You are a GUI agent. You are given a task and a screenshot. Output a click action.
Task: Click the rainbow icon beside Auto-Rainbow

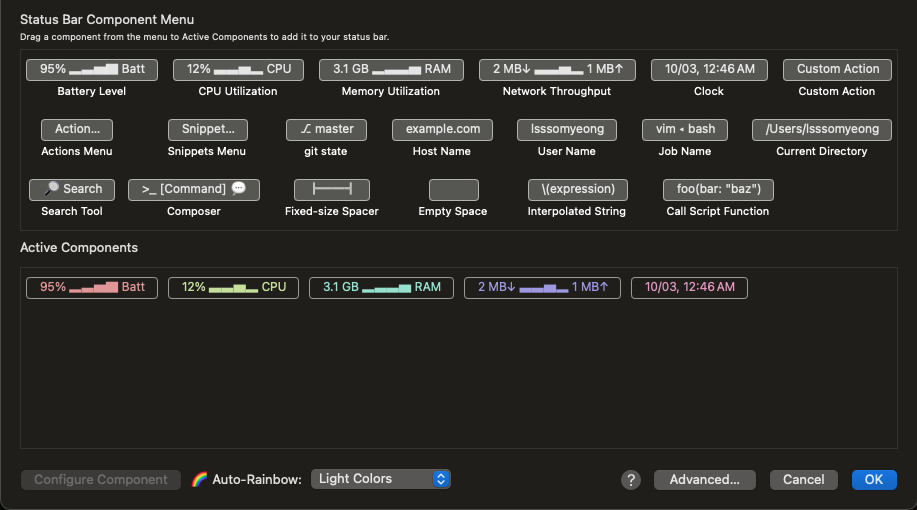click(199, 480)
